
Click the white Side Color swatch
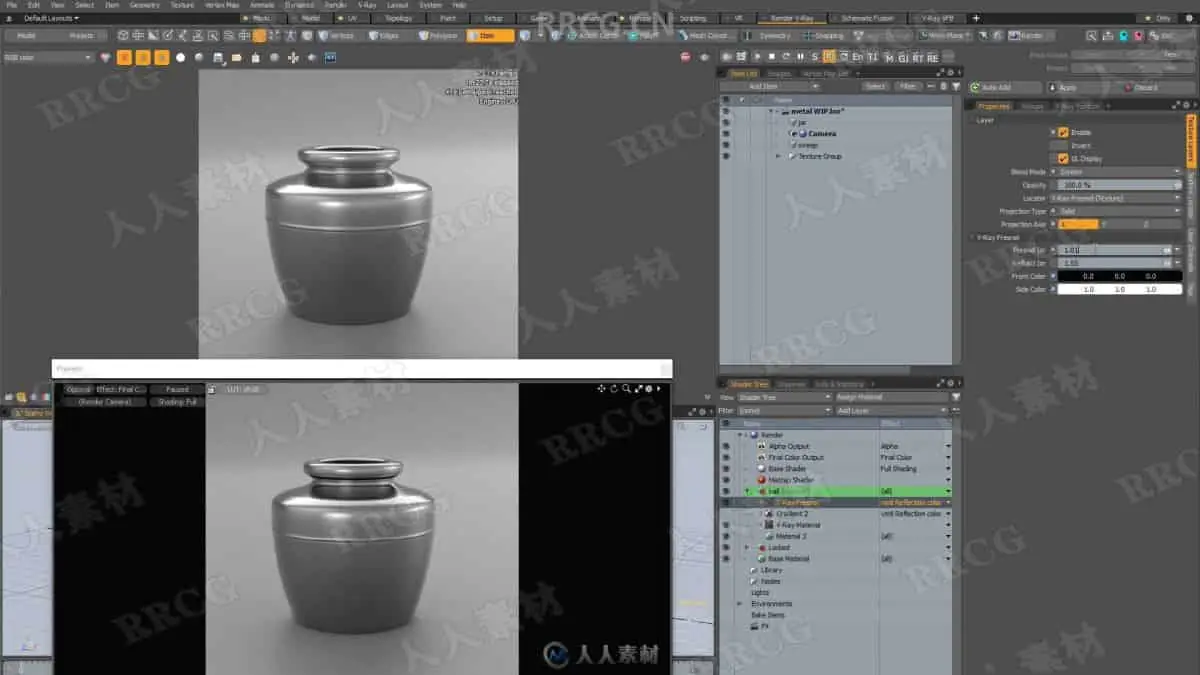[x=1119, y=289]
